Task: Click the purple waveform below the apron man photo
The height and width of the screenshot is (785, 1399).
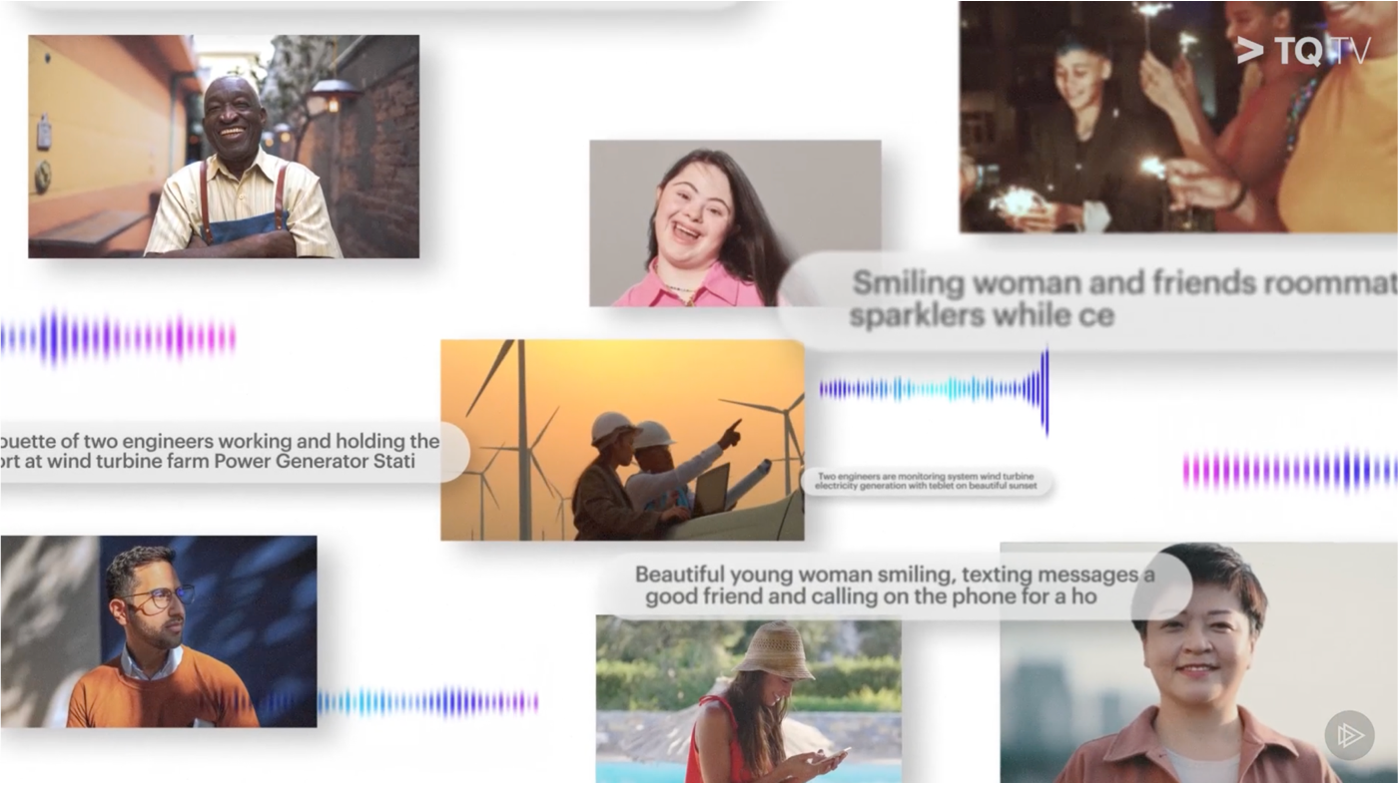Action: pyautogui.click(x=118, y=338)
